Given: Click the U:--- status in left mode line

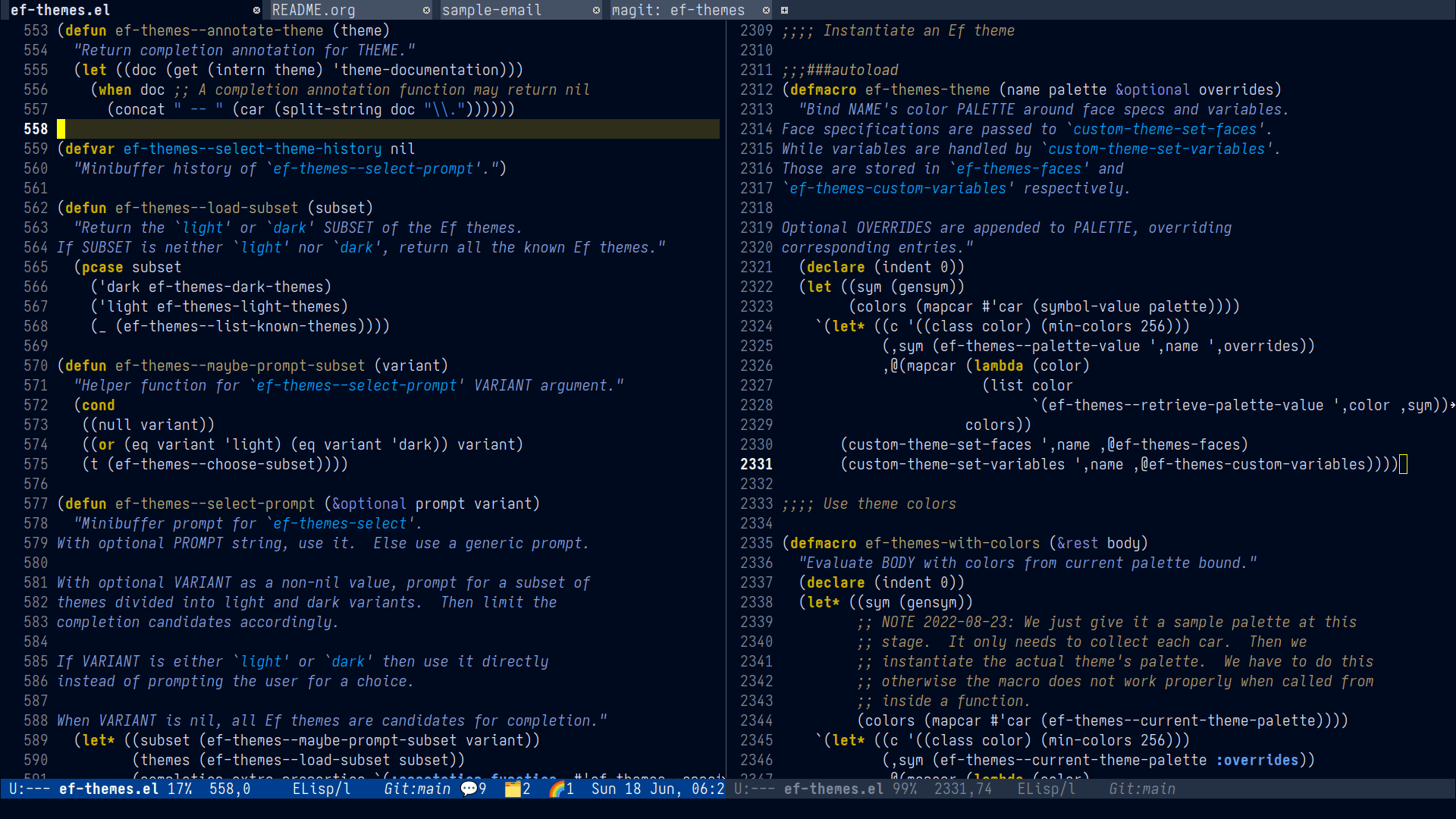Looking at the screenshot, I should [x=30, y=789].
